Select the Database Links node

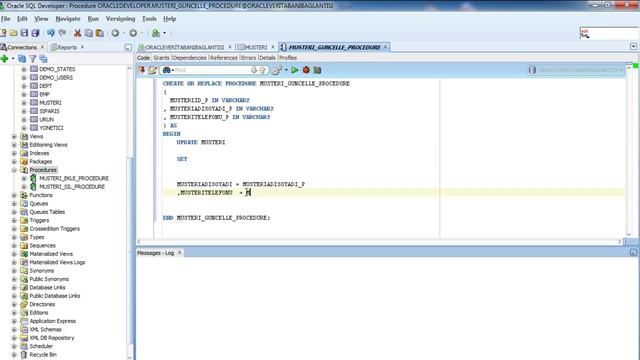[x=47, y=288]
